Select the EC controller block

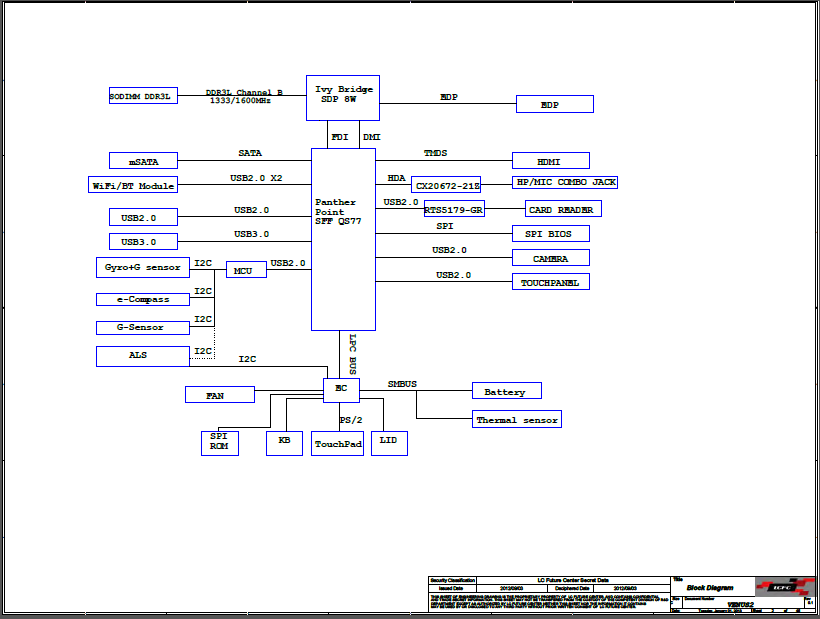pyautogui.click(x=341, y=390)
